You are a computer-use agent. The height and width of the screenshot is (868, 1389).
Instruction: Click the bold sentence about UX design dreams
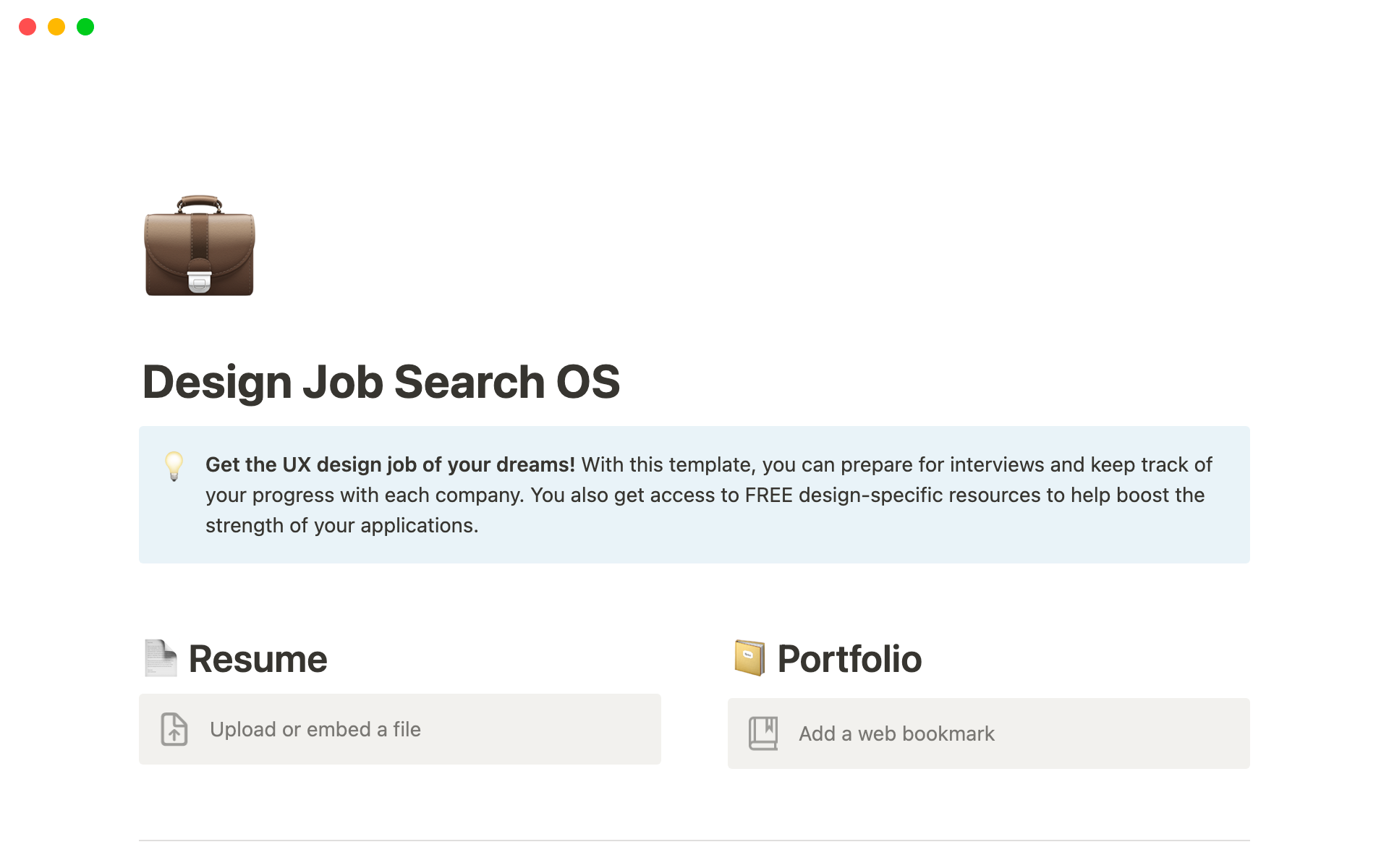point(388,465)
